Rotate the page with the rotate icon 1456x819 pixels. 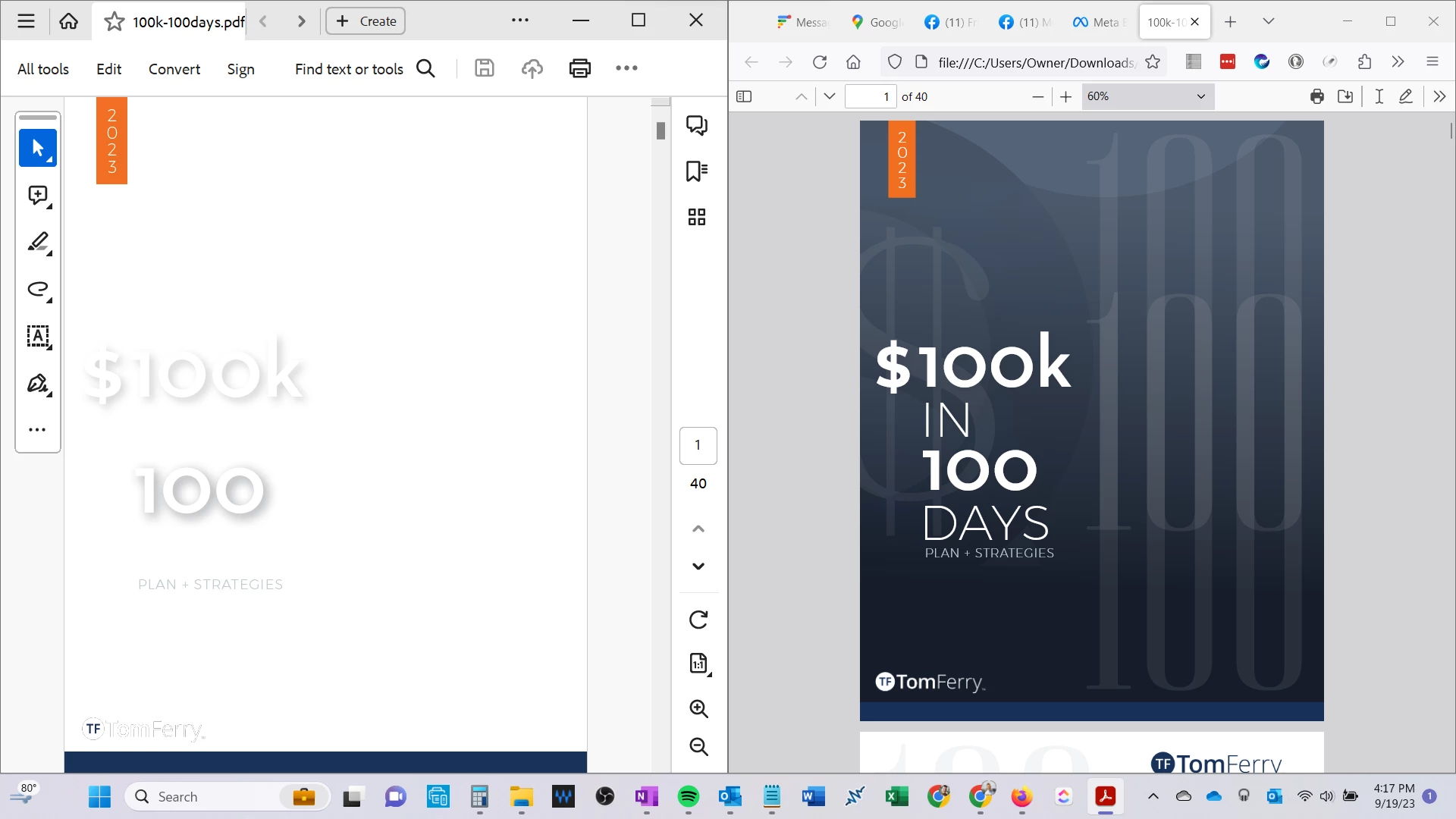tap(698, 620)
